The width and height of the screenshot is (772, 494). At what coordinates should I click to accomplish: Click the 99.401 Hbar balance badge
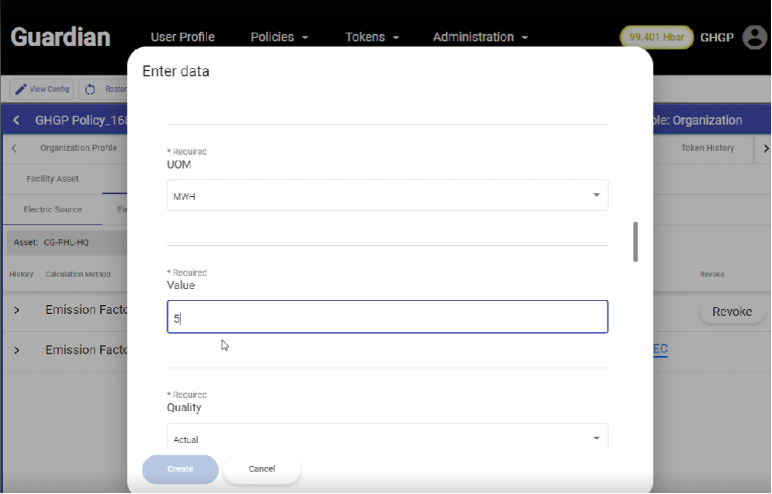(655, 37)
